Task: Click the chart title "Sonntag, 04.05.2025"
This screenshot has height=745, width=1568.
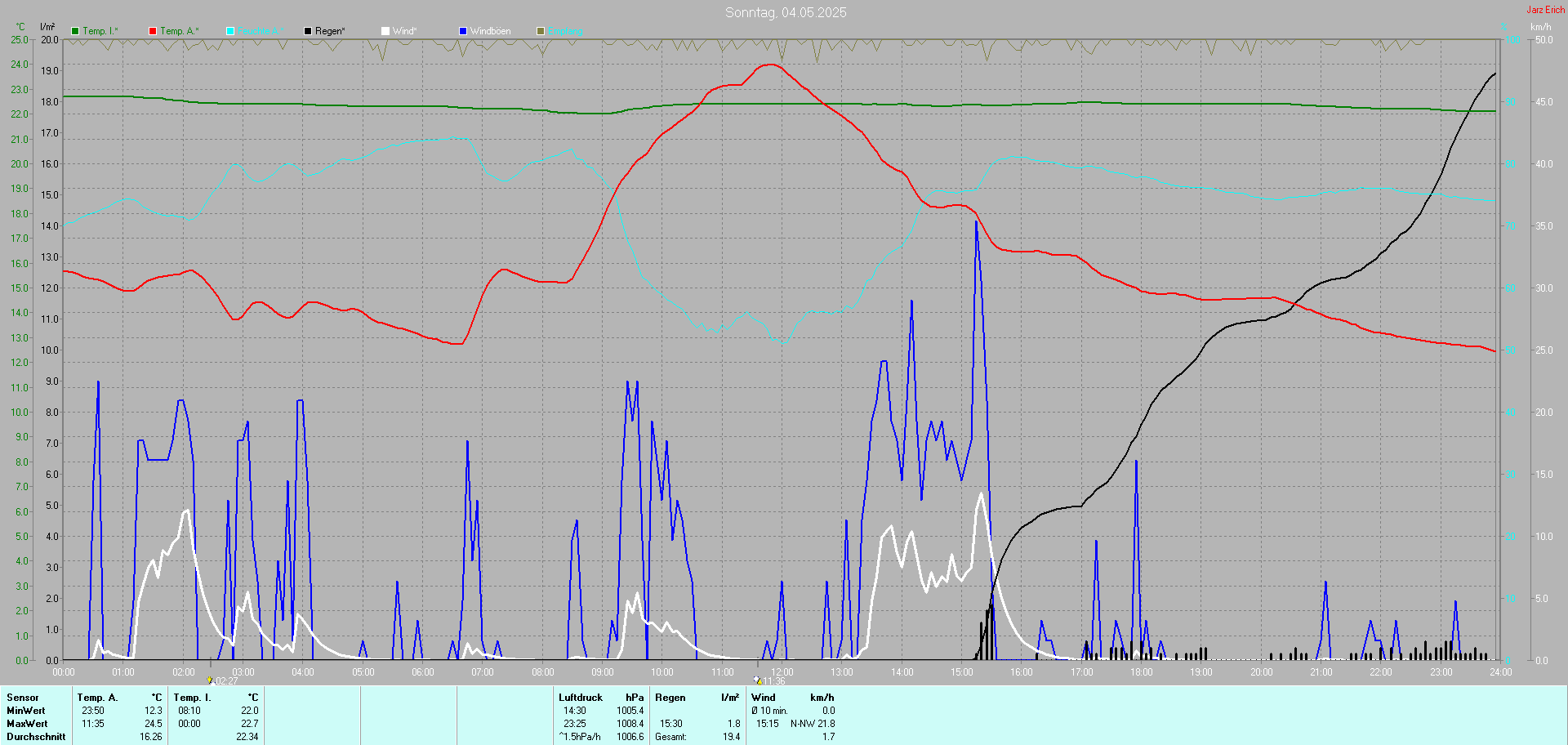Action: pyautogui.click(x=786, y=12)
